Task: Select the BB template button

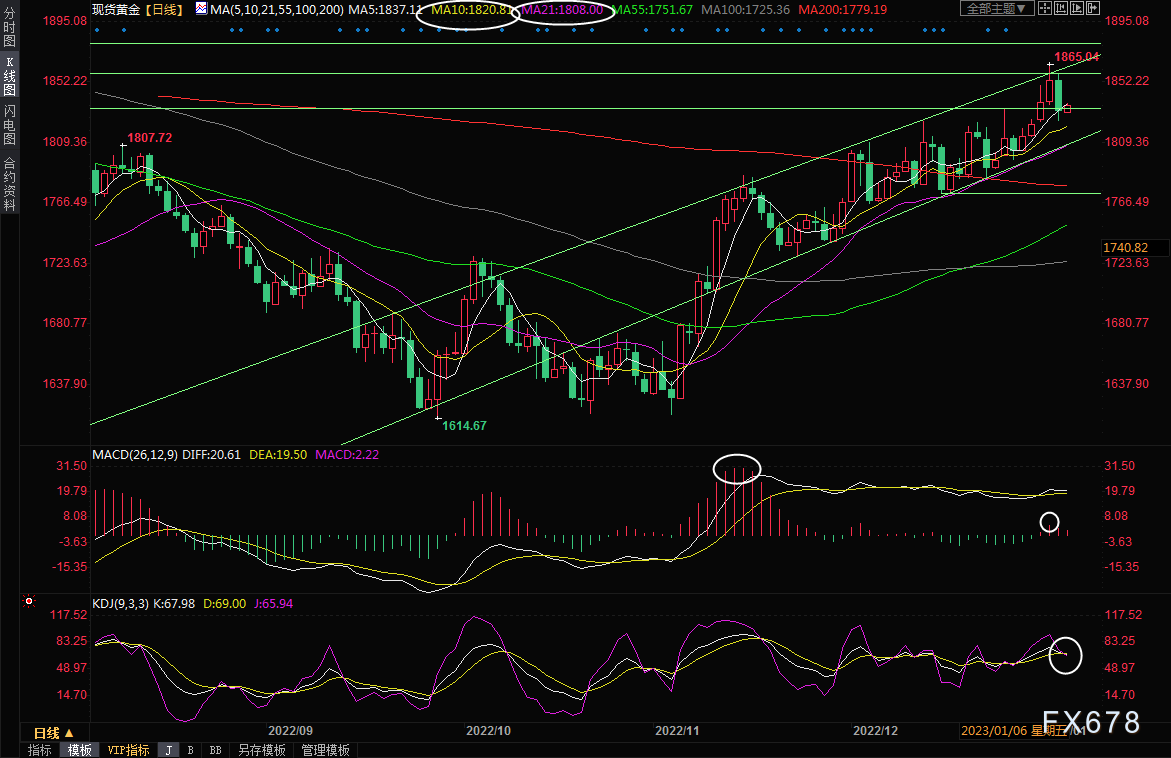Action: click(x=214, y=750)
